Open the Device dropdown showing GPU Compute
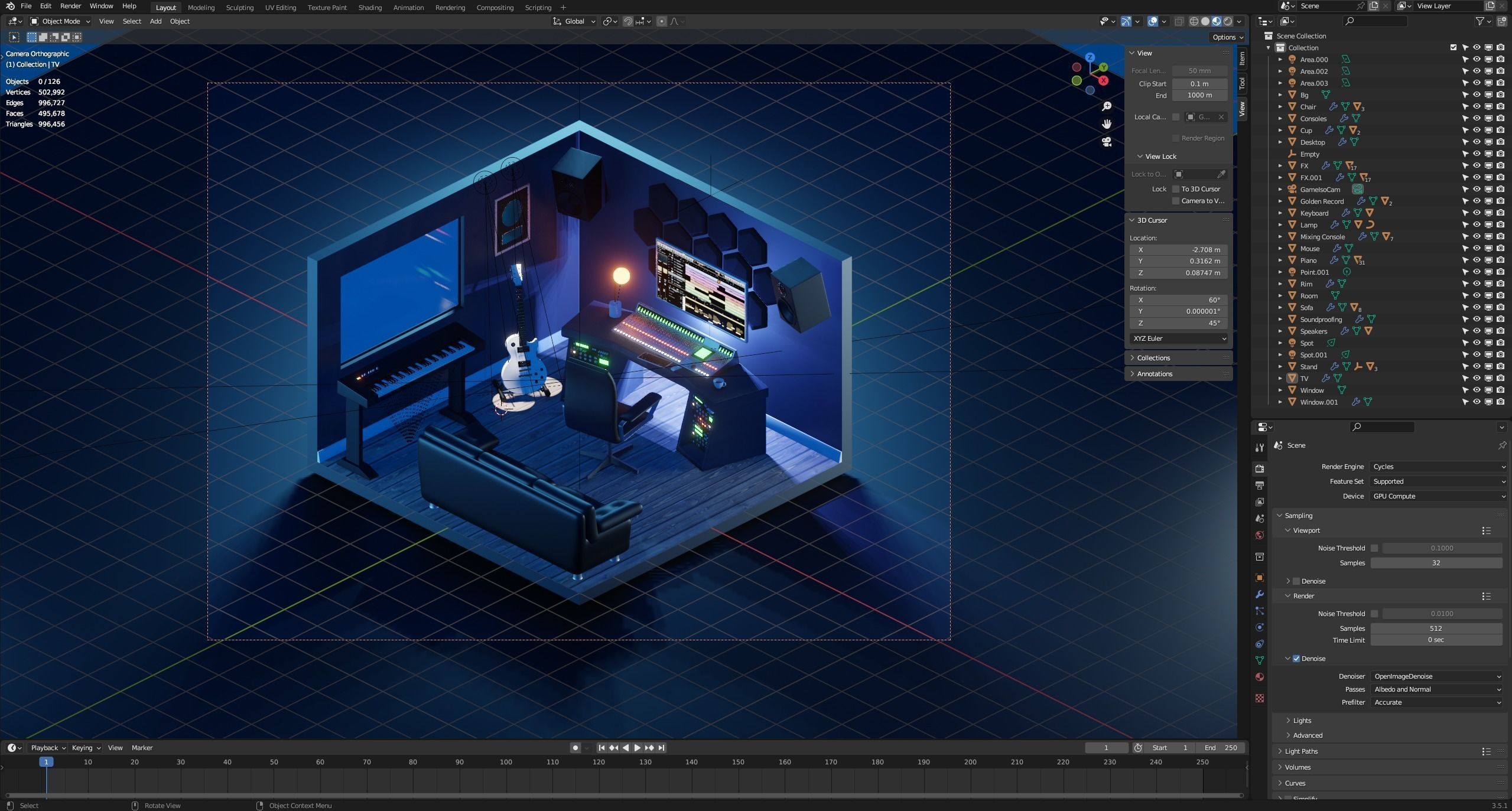Viewport: 1512px width, 811px height. [x=1438, y=496]
